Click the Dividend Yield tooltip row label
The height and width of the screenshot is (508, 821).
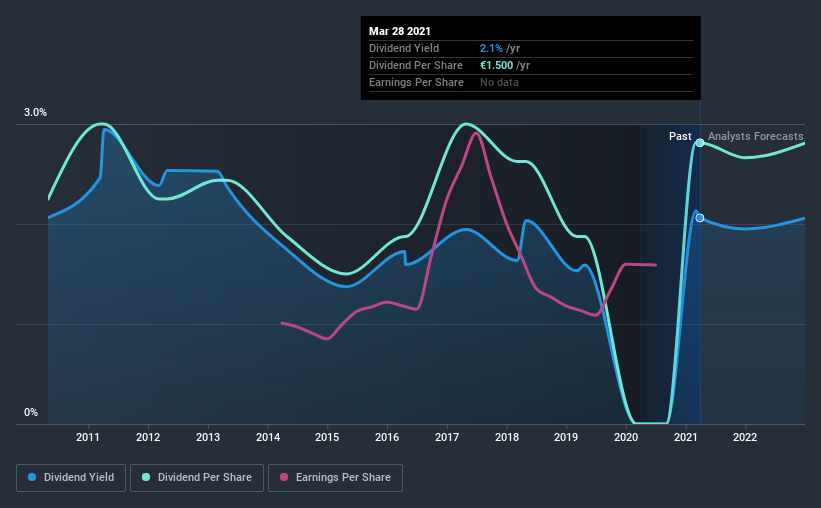pyautogui.click(x=404, y=48)
